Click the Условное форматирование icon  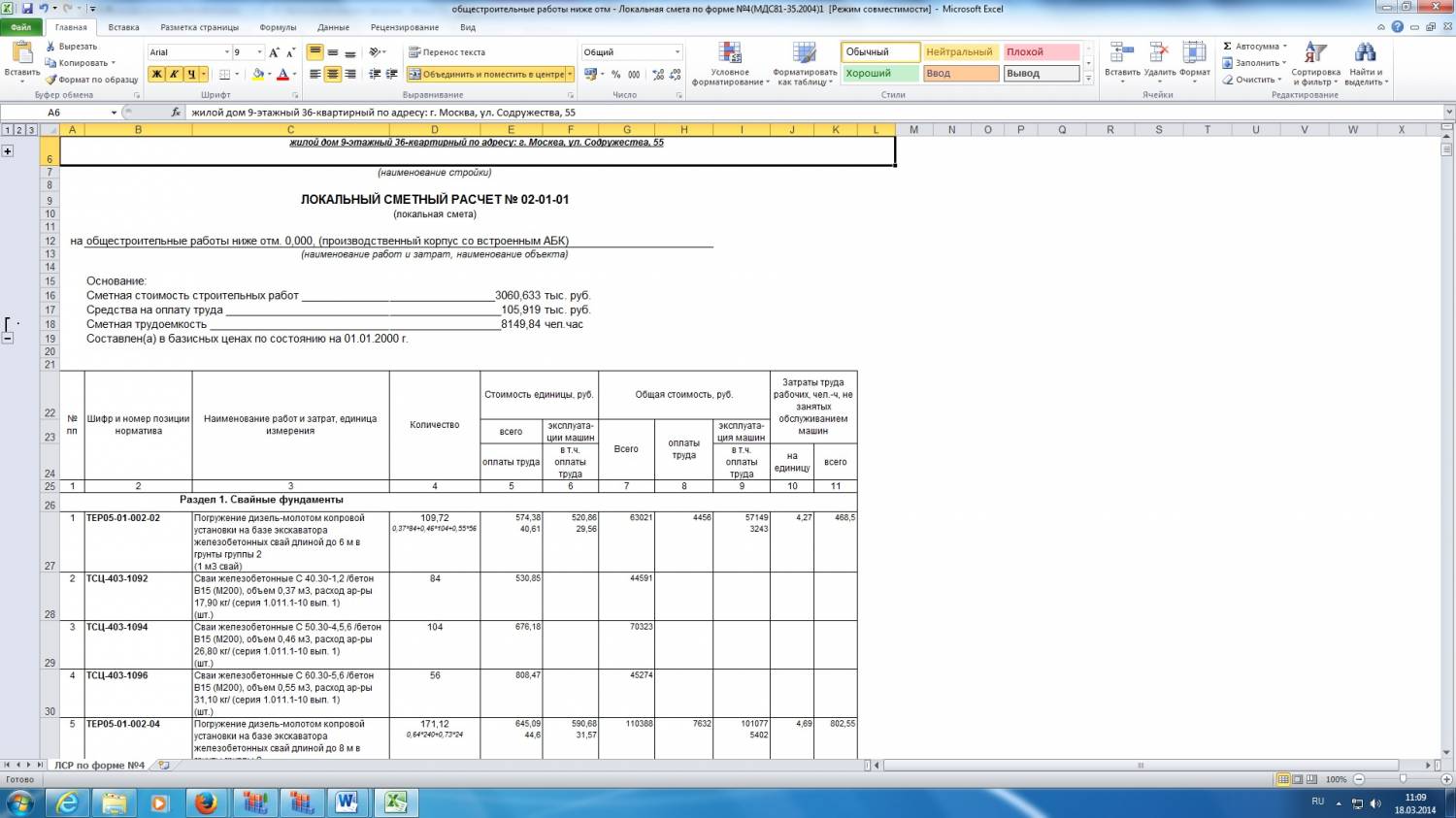coord(729,53)
